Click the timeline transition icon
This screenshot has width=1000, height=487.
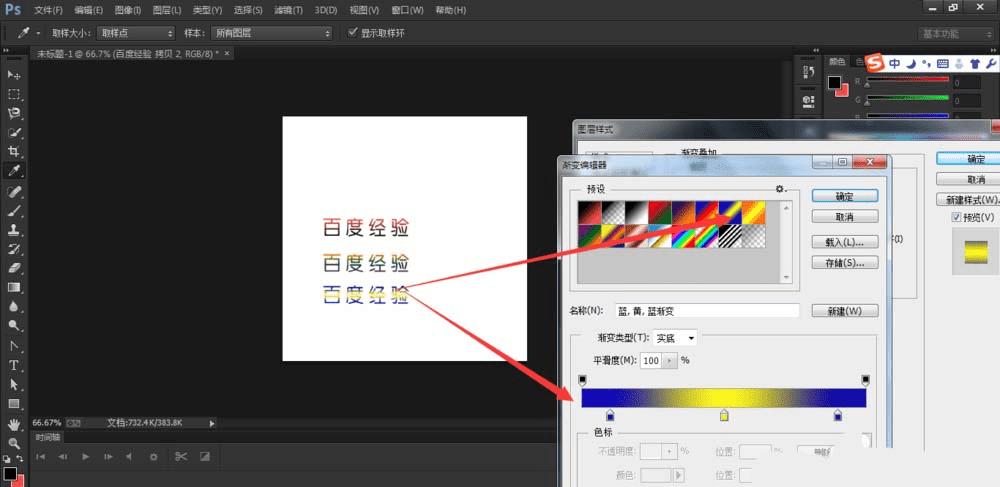pos(204,456)
